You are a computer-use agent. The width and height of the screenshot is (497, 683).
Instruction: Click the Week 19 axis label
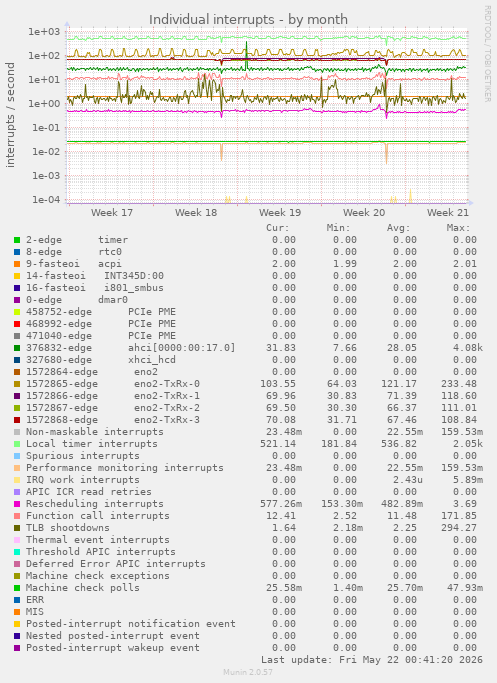280,213
